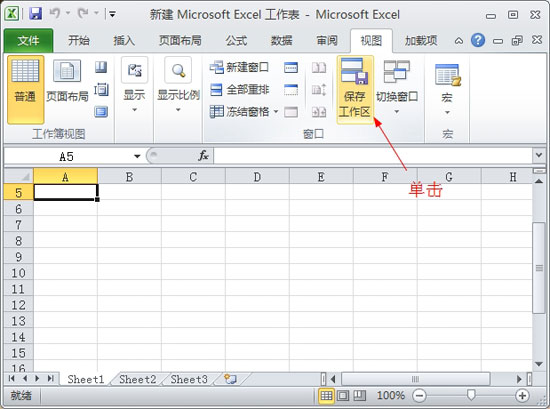
Task: Click the Custom Views icon
Action: pos(101,89)
